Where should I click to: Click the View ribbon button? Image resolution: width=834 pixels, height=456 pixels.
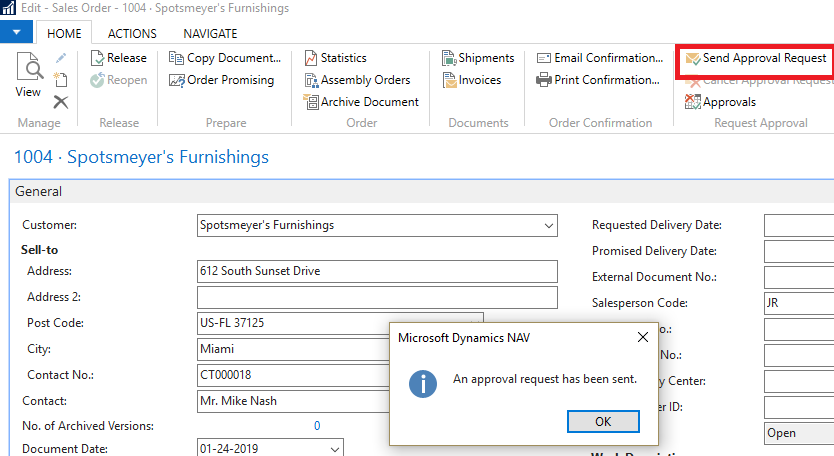coord(28,75)
